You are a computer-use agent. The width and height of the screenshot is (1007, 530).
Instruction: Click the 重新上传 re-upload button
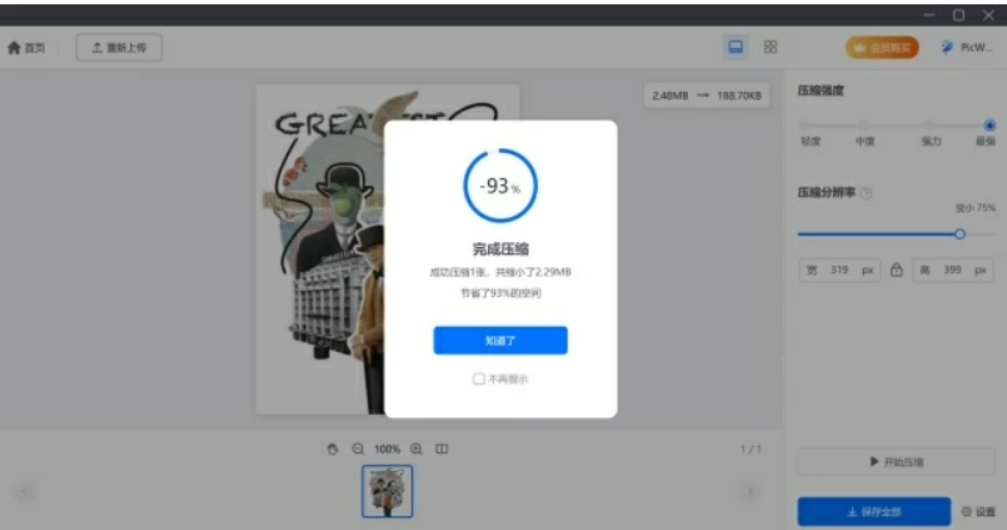119,48
